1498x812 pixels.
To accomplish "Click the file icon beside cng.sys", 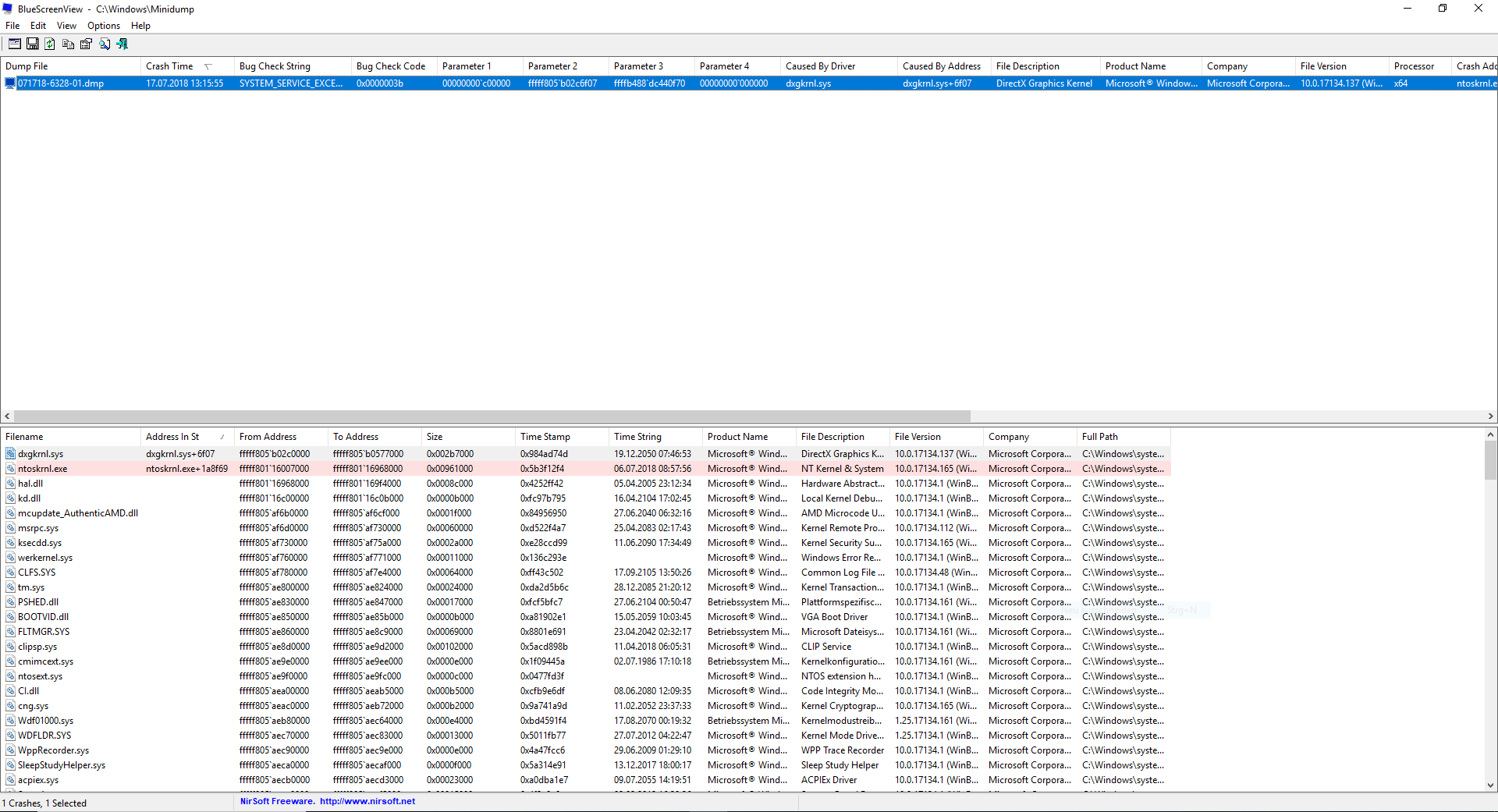I will 11,706.
